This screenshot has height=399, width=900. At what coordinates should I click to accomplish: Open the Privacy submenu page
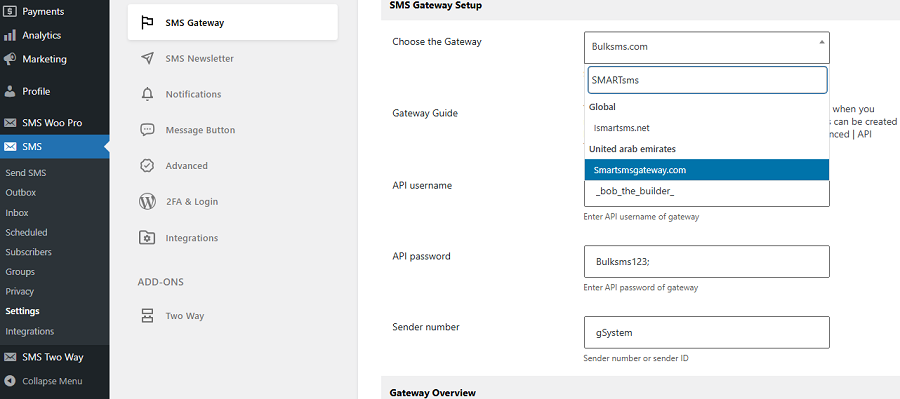(20, 292)
